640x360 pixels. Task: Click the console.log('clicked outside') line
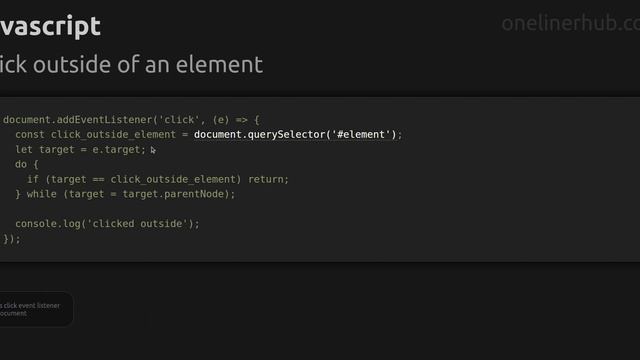pos(107,224)
